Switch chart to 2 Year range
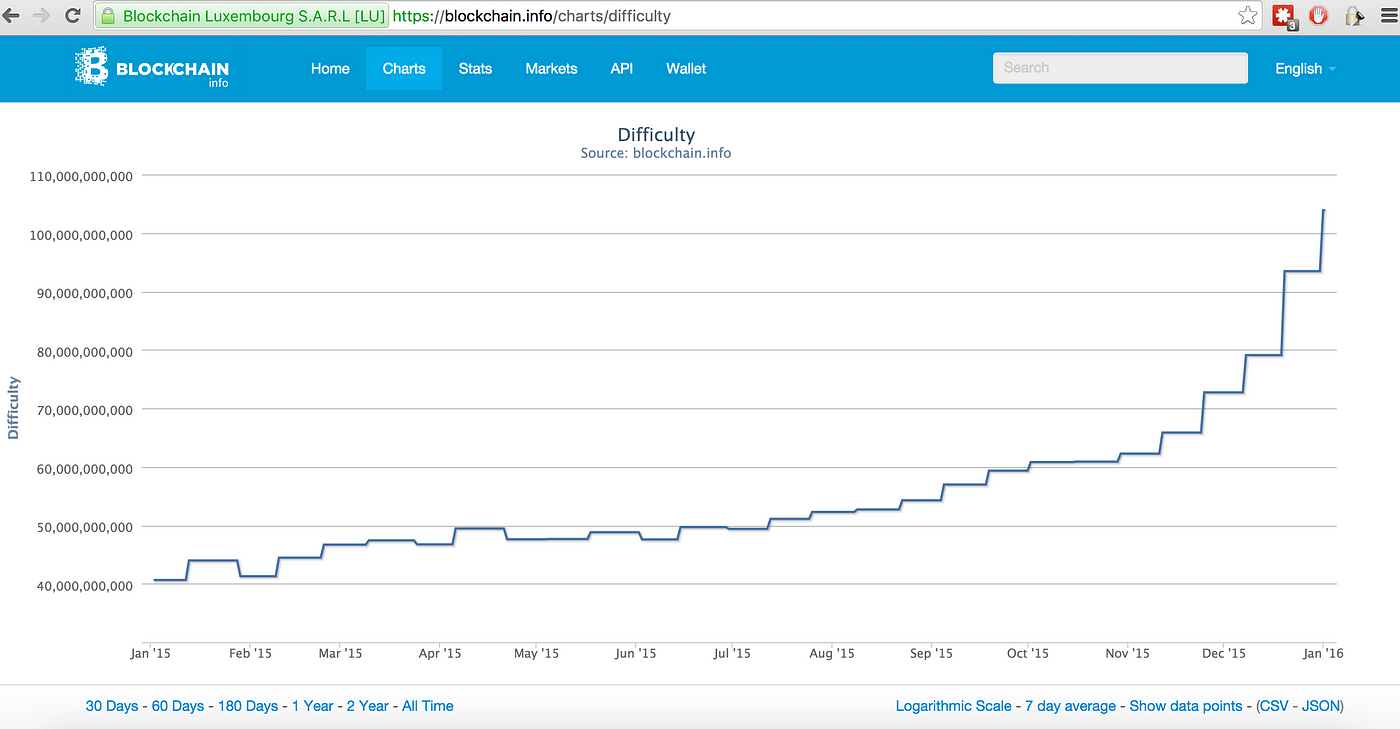1400x729 pixels. pos(368,706)
